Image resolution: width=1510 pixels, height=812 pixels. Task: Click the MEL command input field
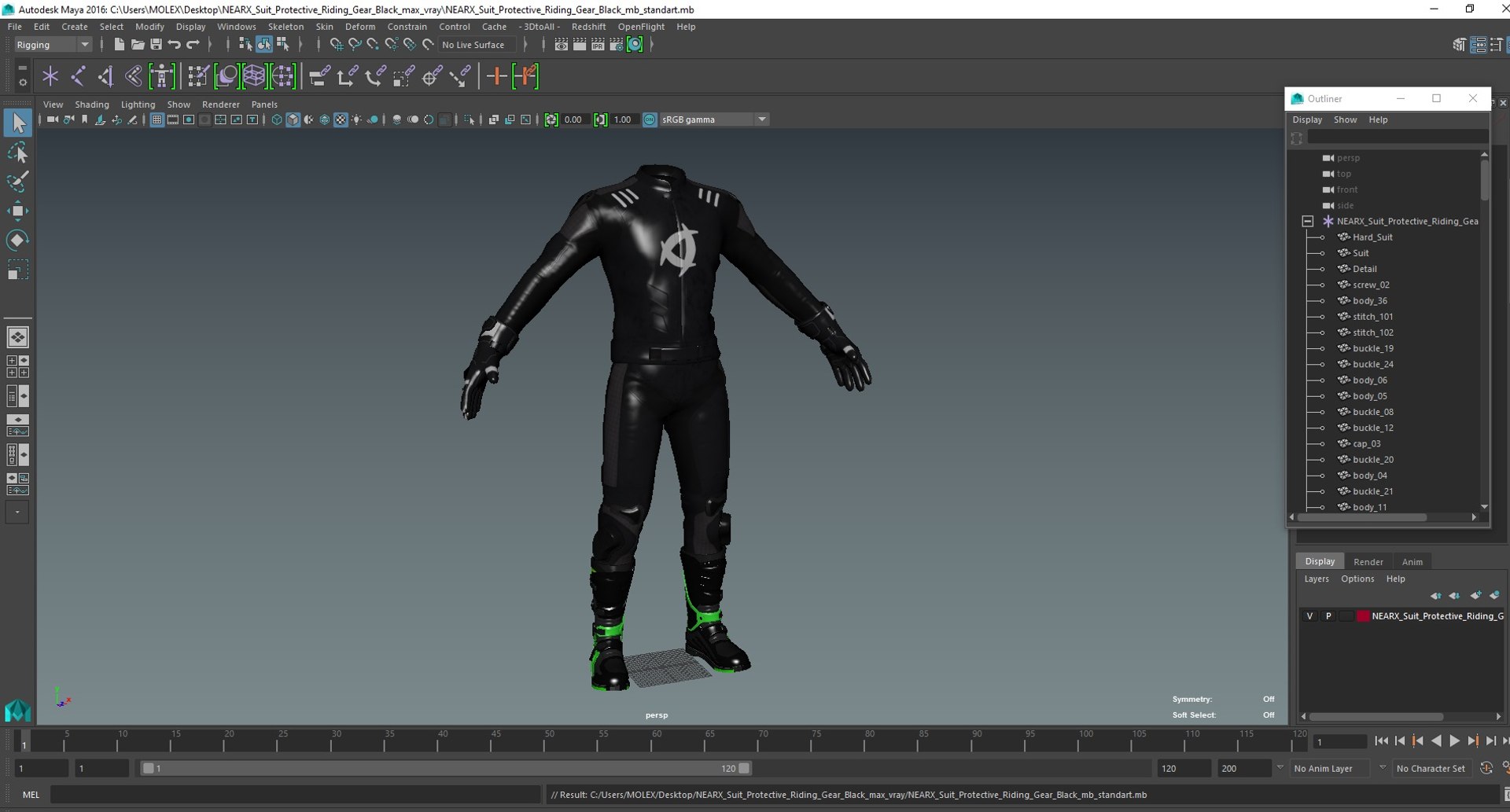click(x=295, y=795)
